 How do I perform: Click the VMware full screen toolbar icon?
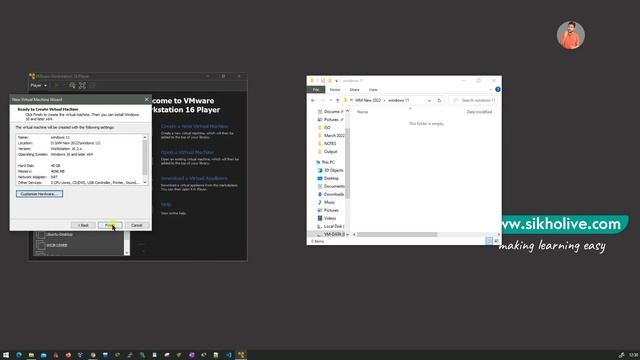pyautogui.click(x=82, y=85)
